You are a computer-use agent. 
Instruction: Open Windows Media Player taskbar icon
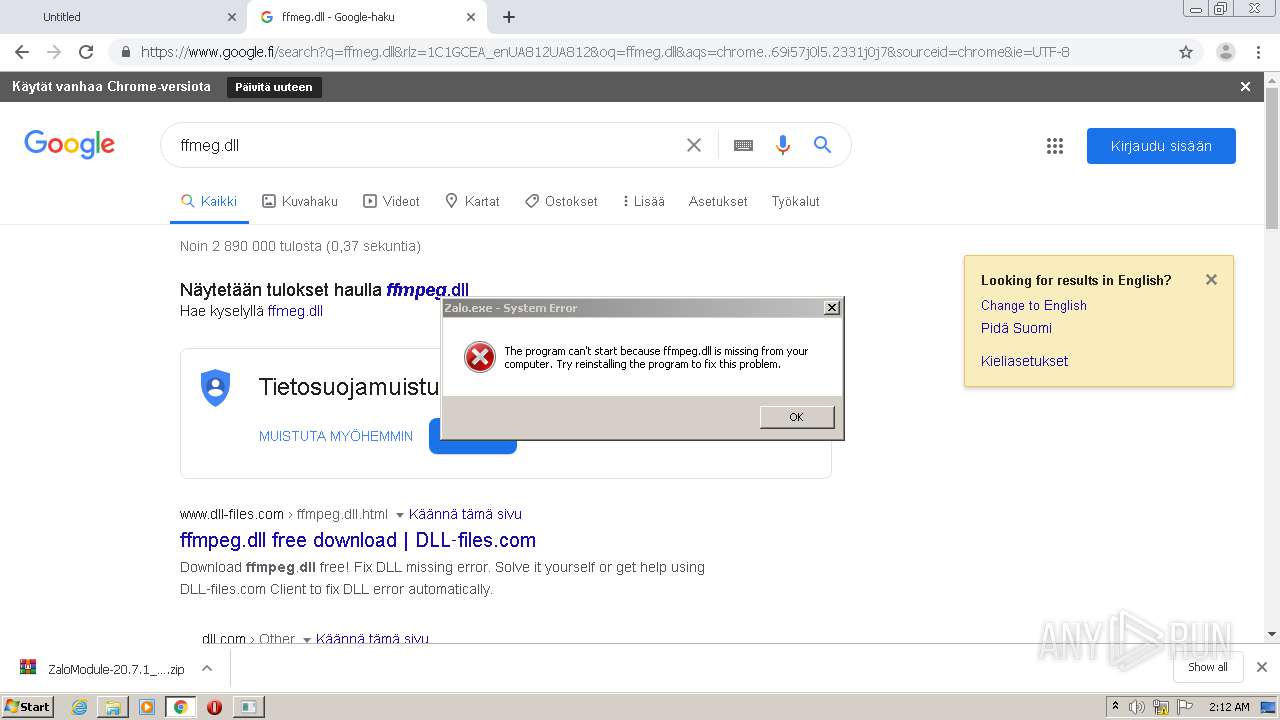(147, 707)
